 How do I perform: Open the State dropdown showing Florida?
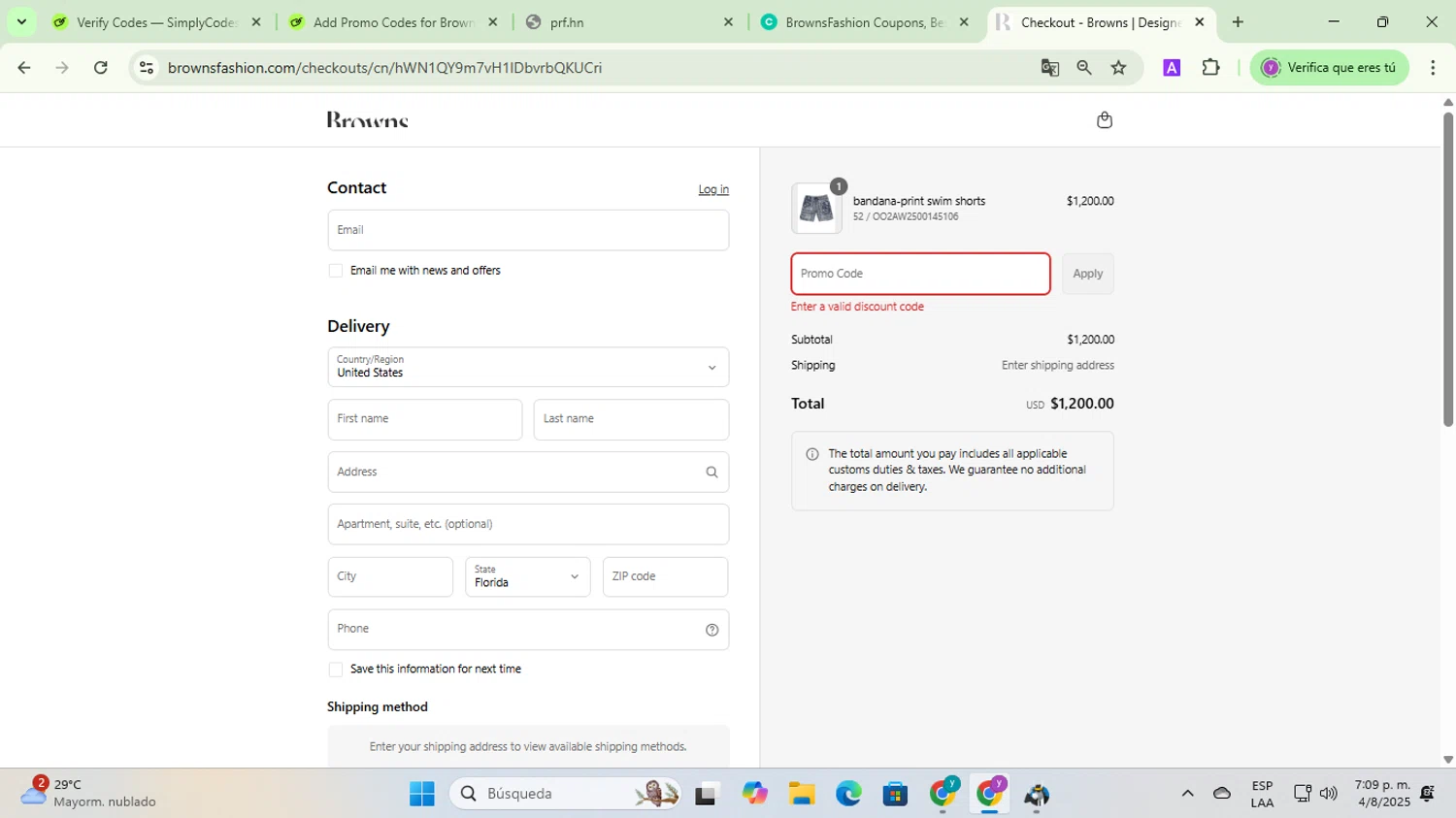[527, 576]
